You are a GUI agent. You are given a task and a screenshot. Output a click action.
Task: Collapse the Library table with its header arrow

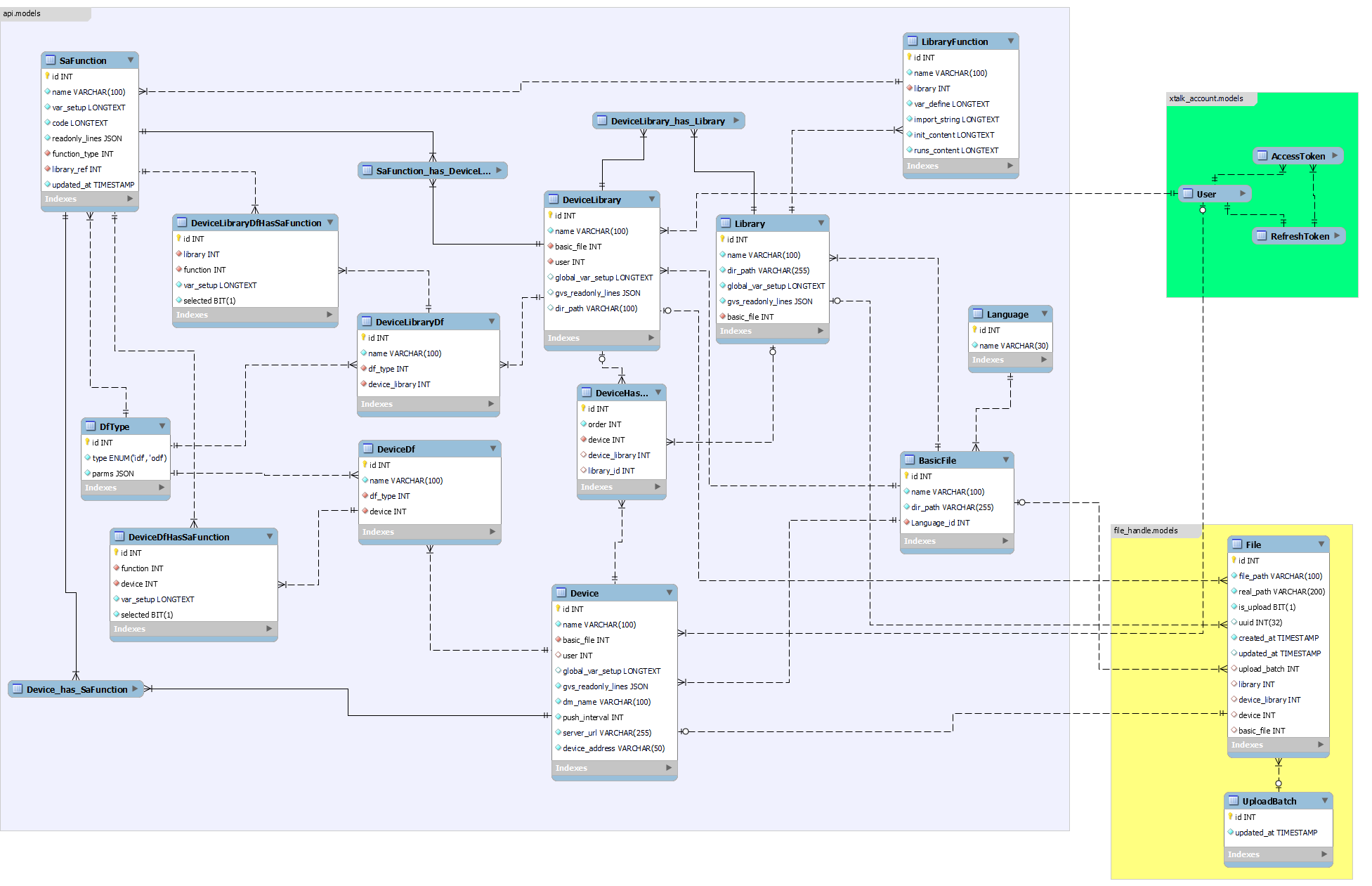(x=821, y=223)
